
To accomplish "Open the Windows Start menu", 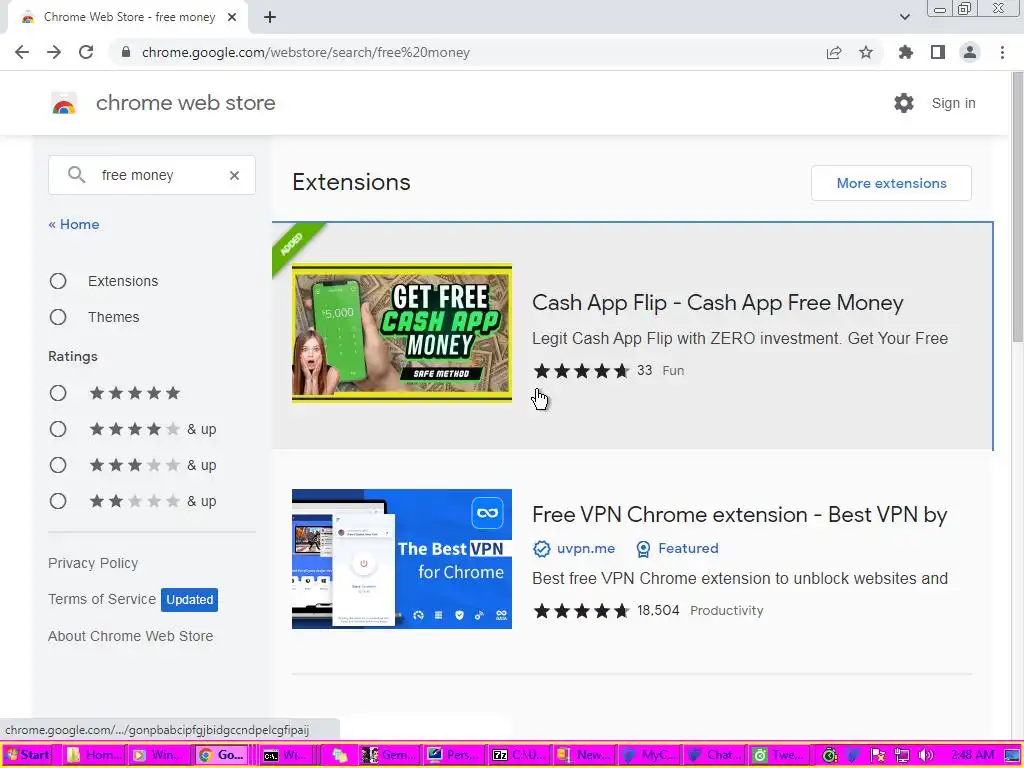I will click(x=27, y=755).
